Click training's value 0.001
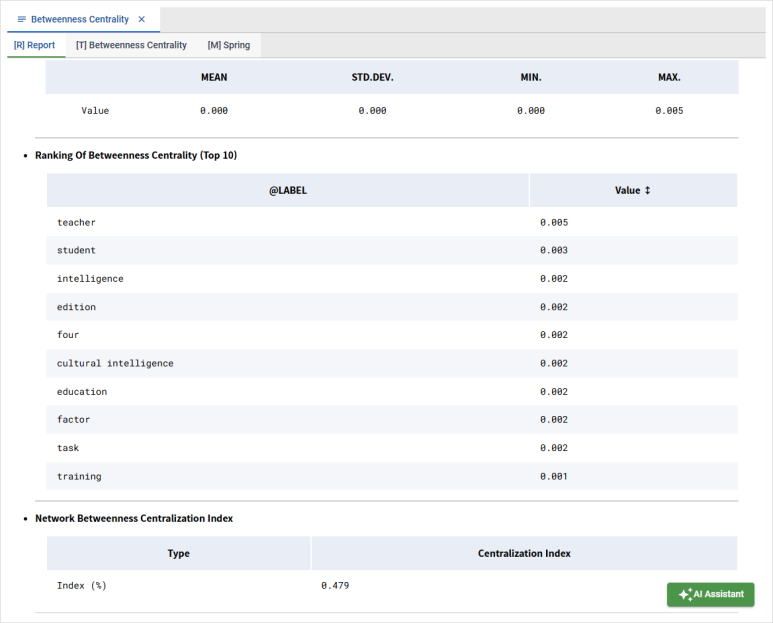This screenshot has height=623, width=773. tap(554, 476)
